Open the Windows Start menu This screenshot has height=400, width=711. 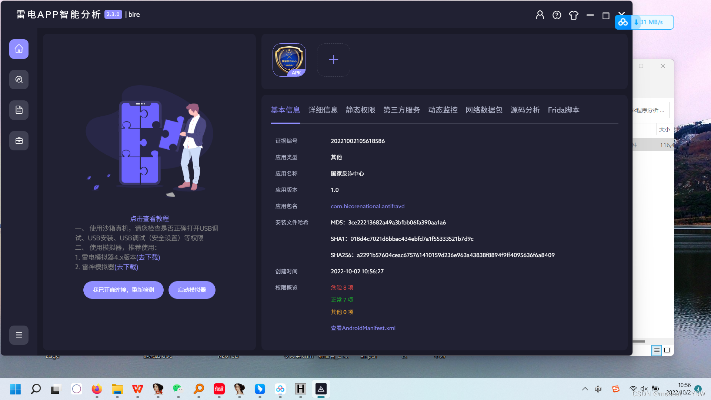click(15, 388)
